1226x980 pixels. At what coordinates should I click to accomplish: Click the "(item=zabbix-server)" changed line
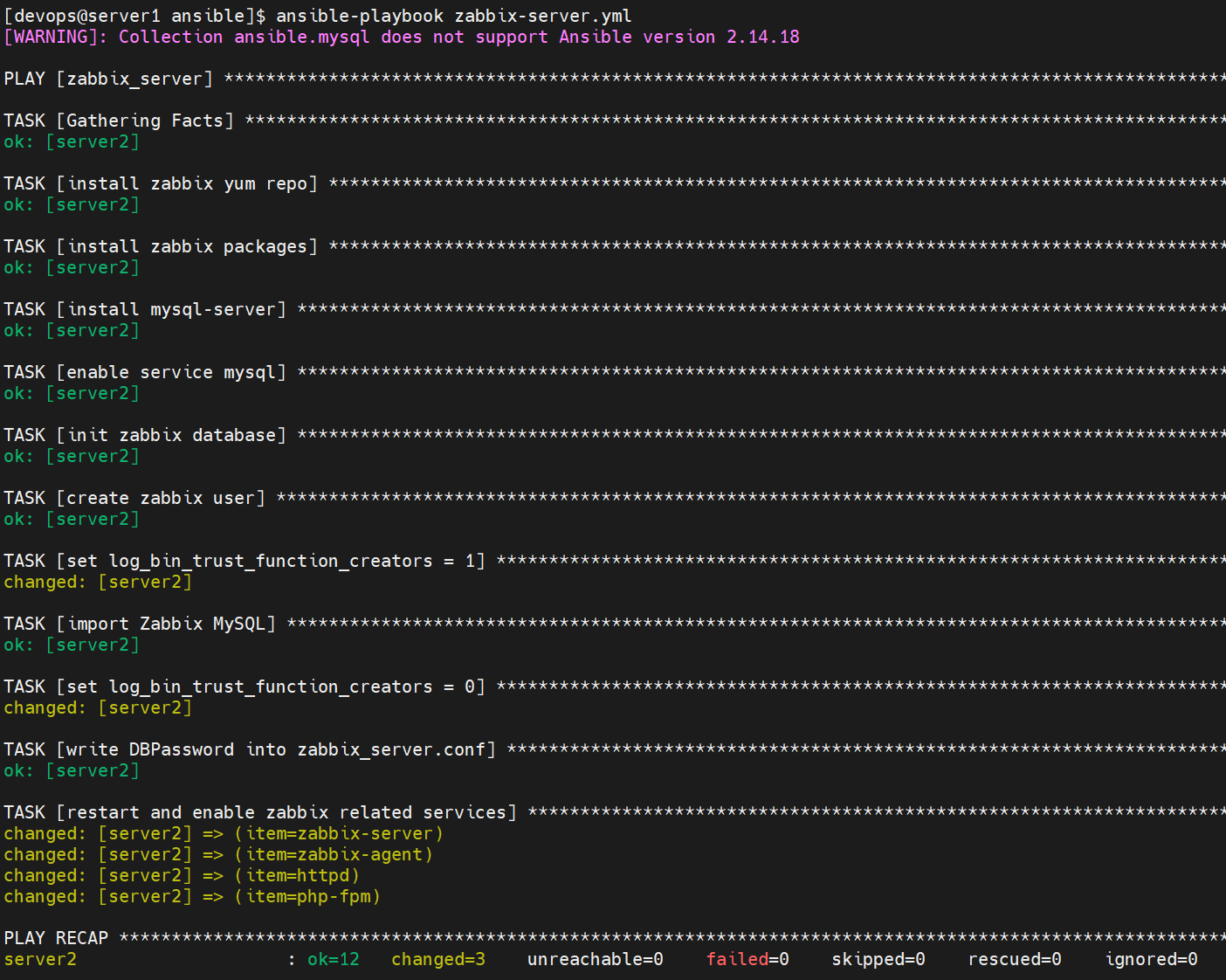(x=224, y=833)
